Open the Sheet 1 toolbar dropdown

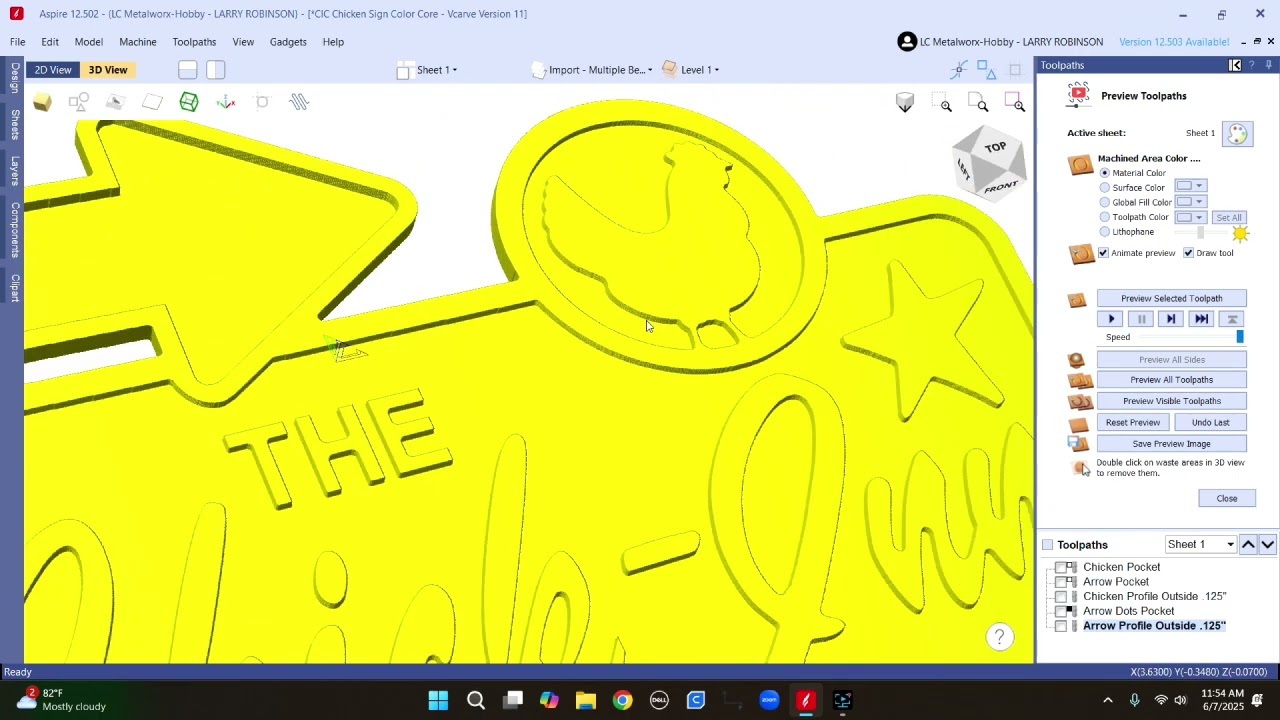pyautogui.click(x=428, y=70)
